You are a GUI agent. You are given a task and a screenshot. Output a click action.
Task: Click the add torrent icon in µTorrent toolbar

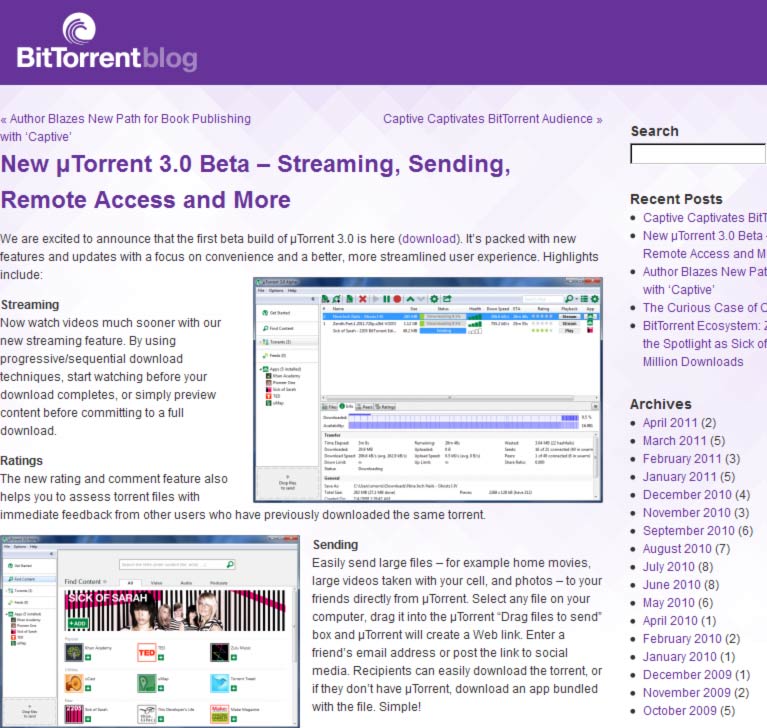point(325,299)
